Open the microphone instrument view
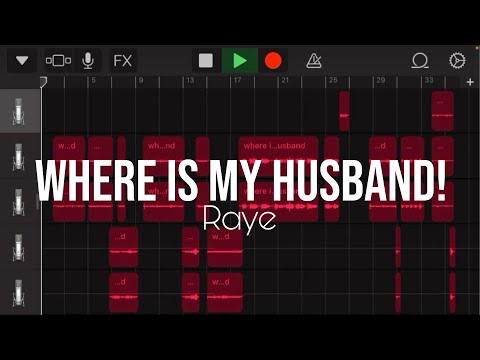This screenshot has width=480, height=360. pyautogui.click(x=88, y=61)
